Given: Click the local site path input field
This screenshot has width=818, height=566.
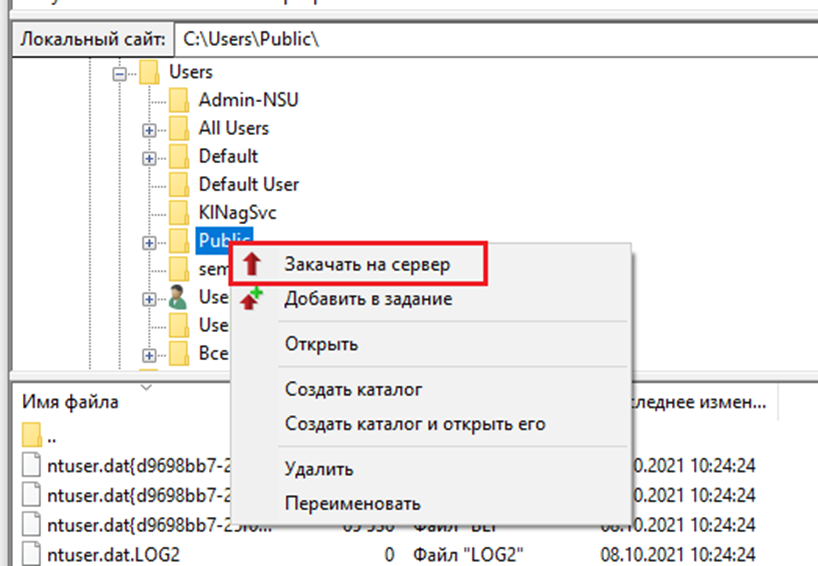Looking at the screenshot, I should [490, 39].
